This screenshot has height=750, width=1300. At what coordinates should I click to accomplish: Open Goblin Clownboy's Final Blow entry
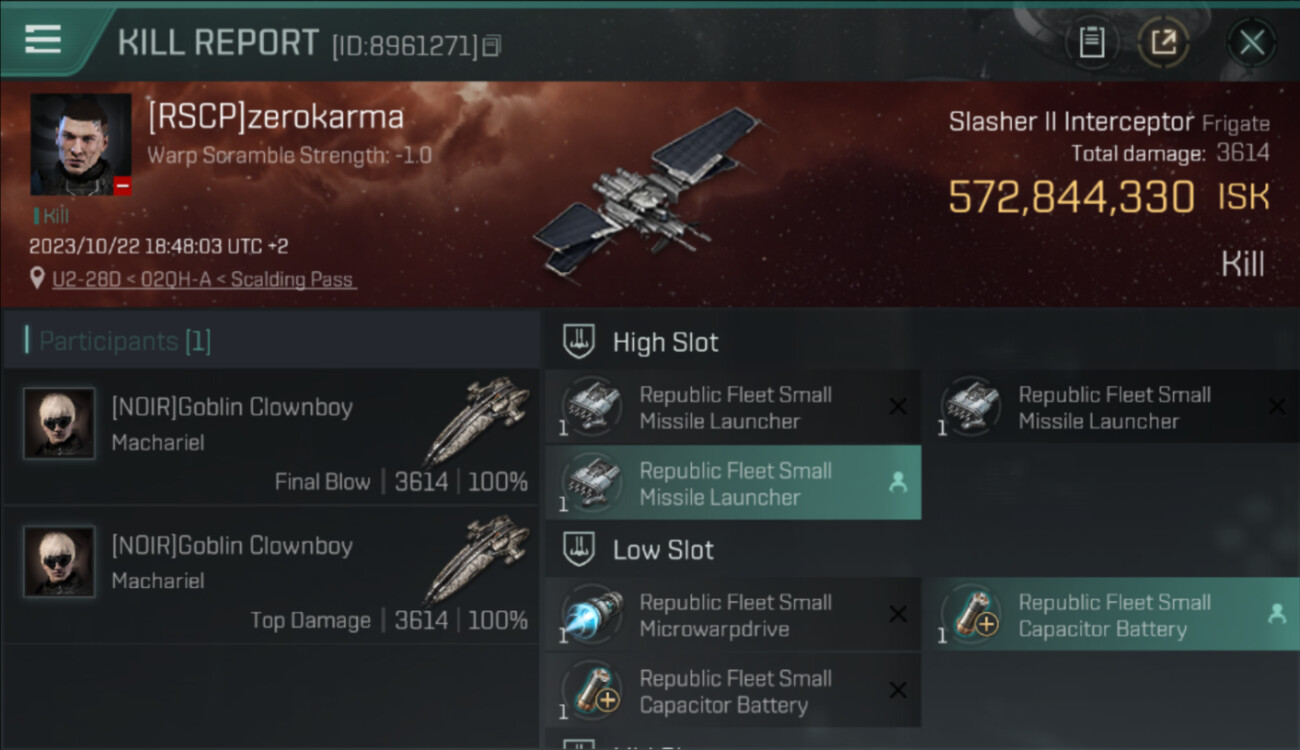click(270, 436)
